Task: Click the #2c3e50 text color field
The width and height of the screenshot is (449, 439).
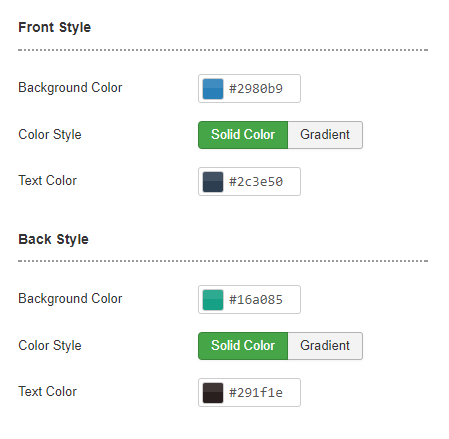Action: [x=249, y=182]
